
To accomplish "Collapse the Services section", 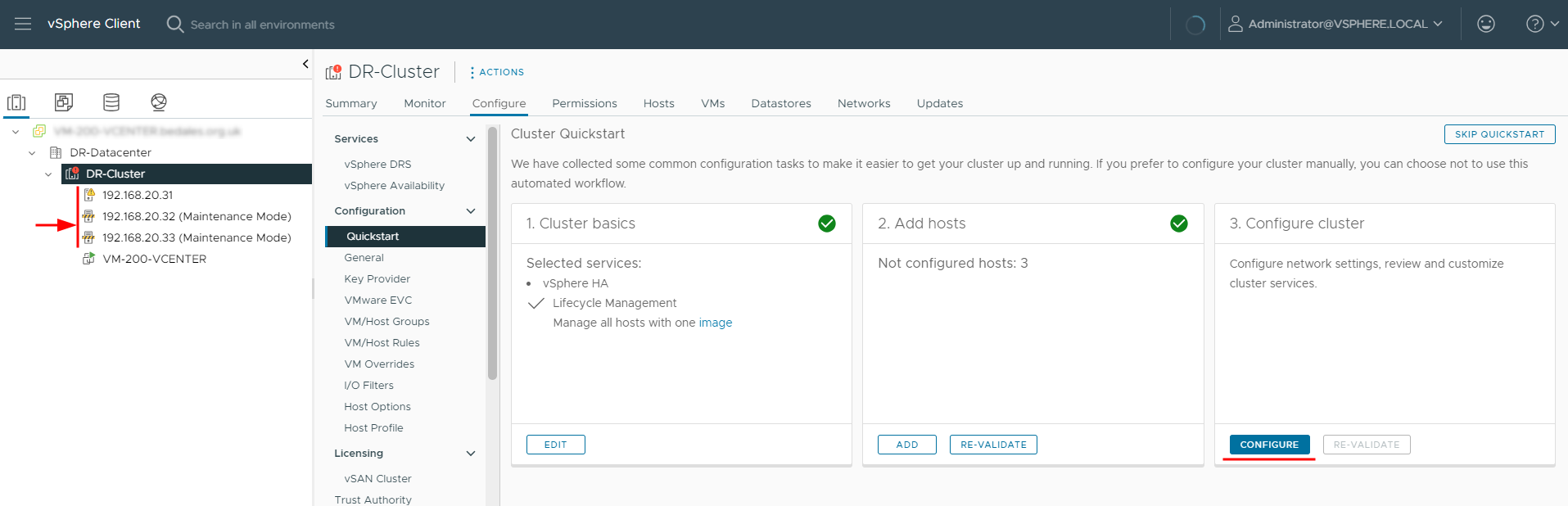I will [x=471, y=139].
